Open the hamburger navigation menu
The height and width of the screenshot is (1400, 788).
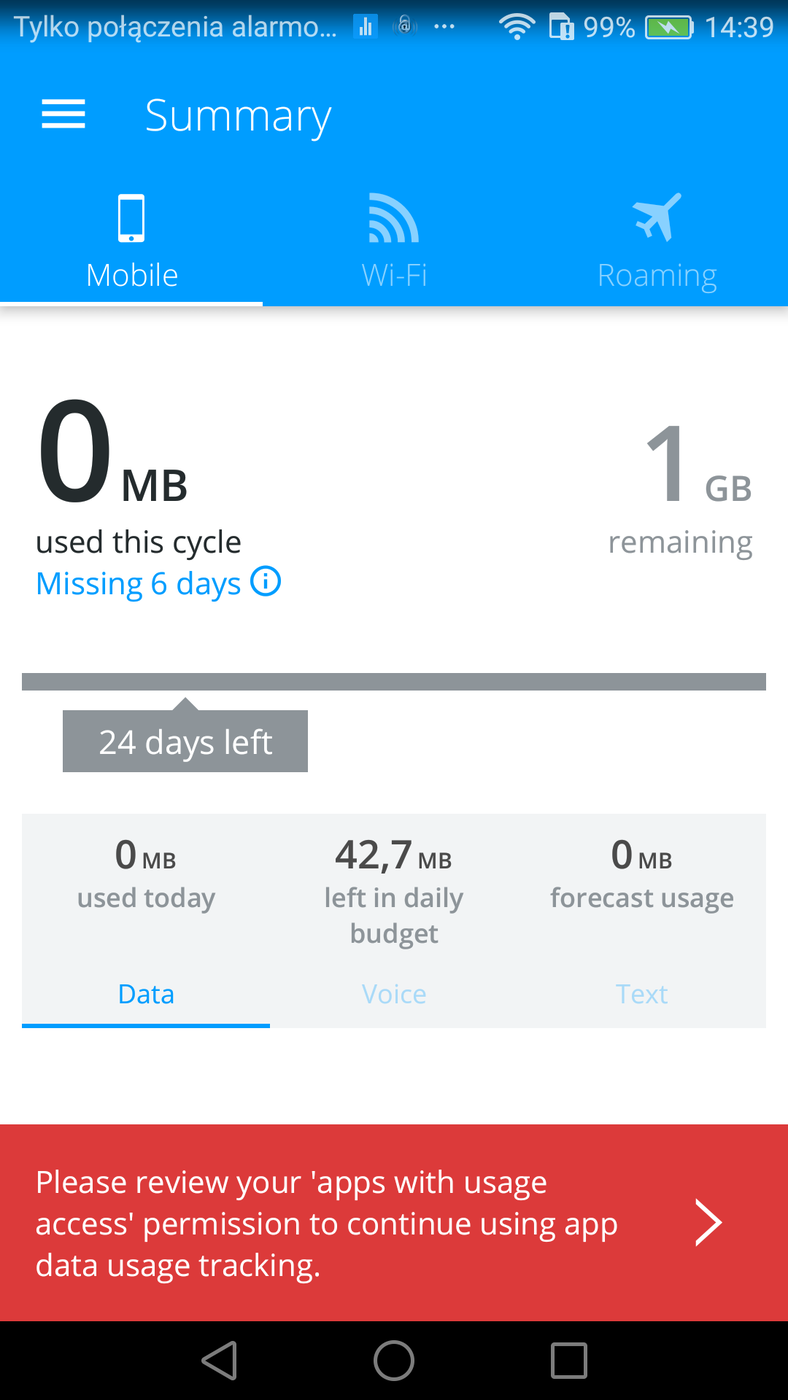pyautogui.click(x=63, y=115)
